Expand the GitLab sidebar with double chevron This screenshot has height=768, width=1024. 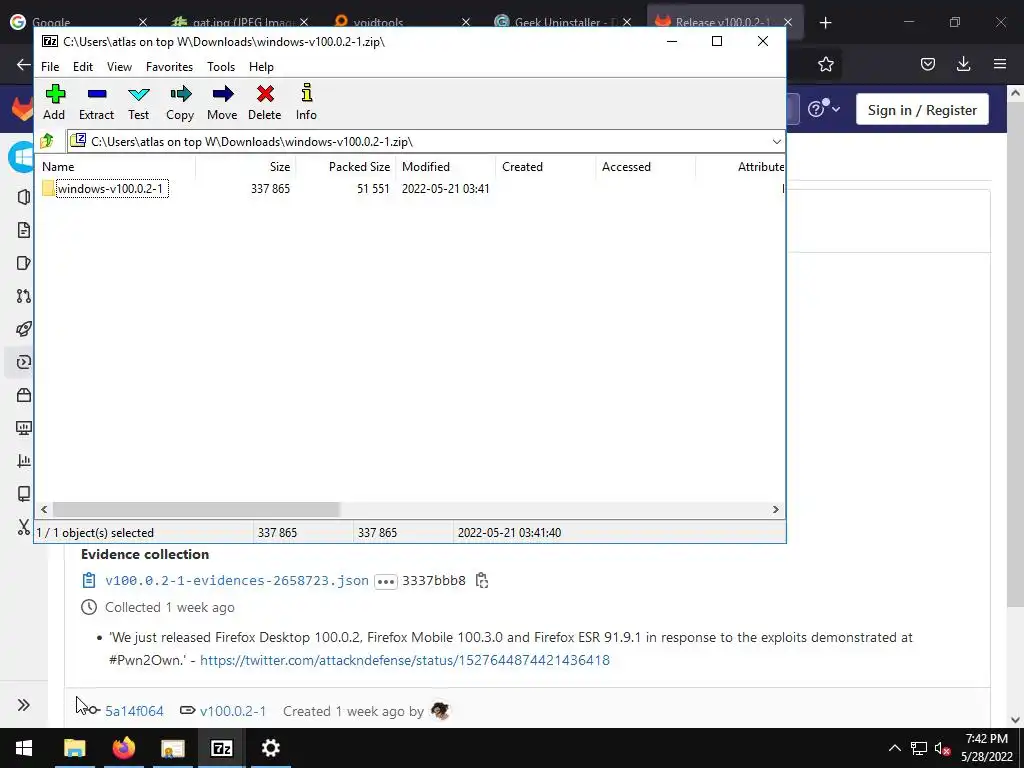tap(24, 705)
